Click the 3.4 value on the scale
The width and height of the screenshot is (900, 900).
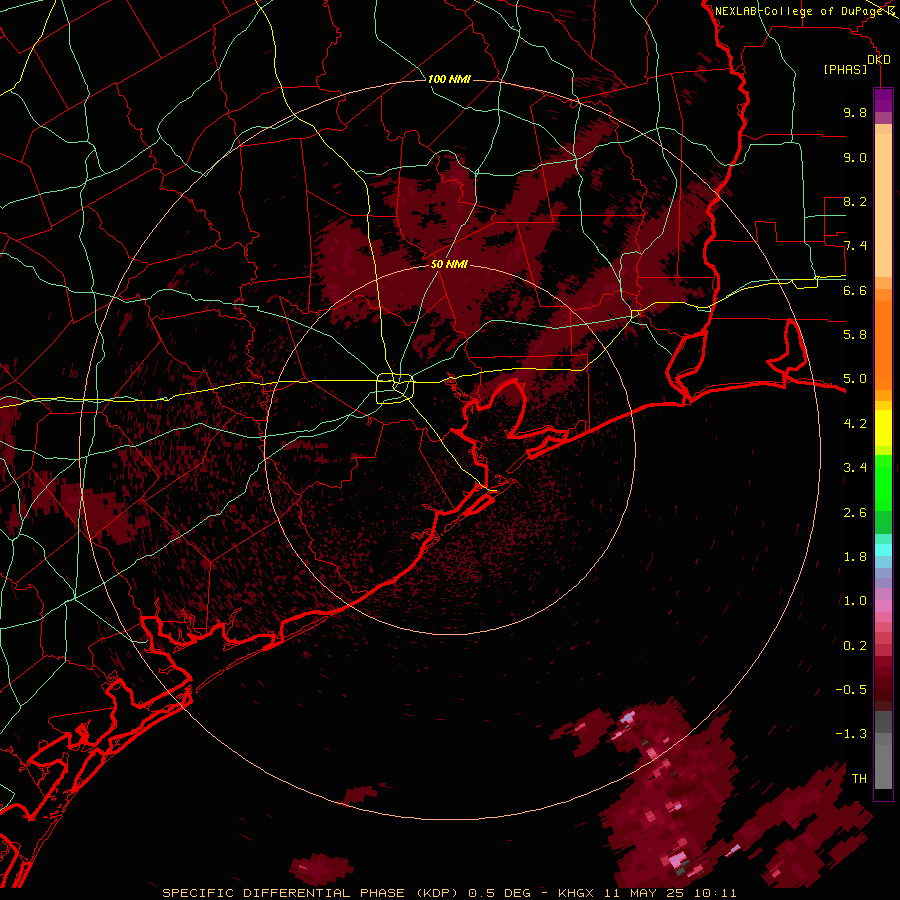pos(855,468)
